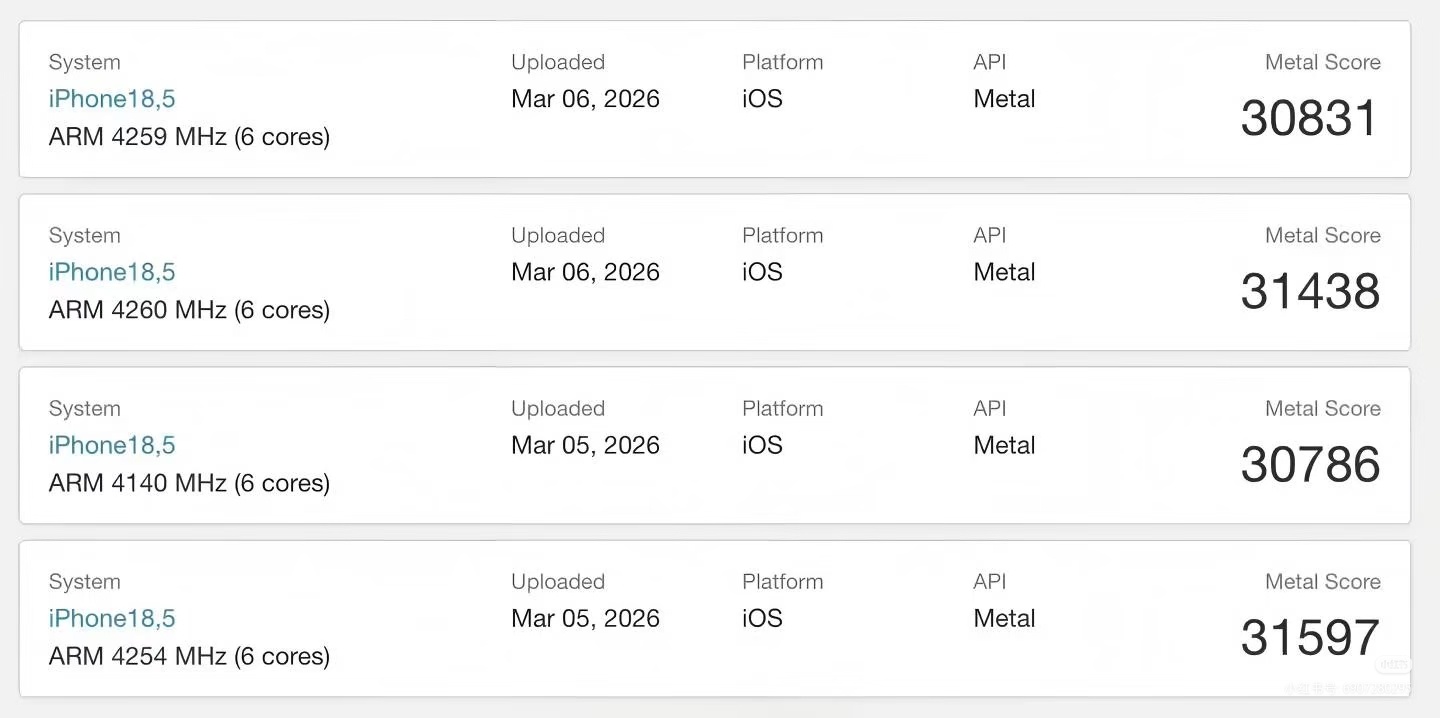Click the Metal Score value 30831

point(1309,118)
